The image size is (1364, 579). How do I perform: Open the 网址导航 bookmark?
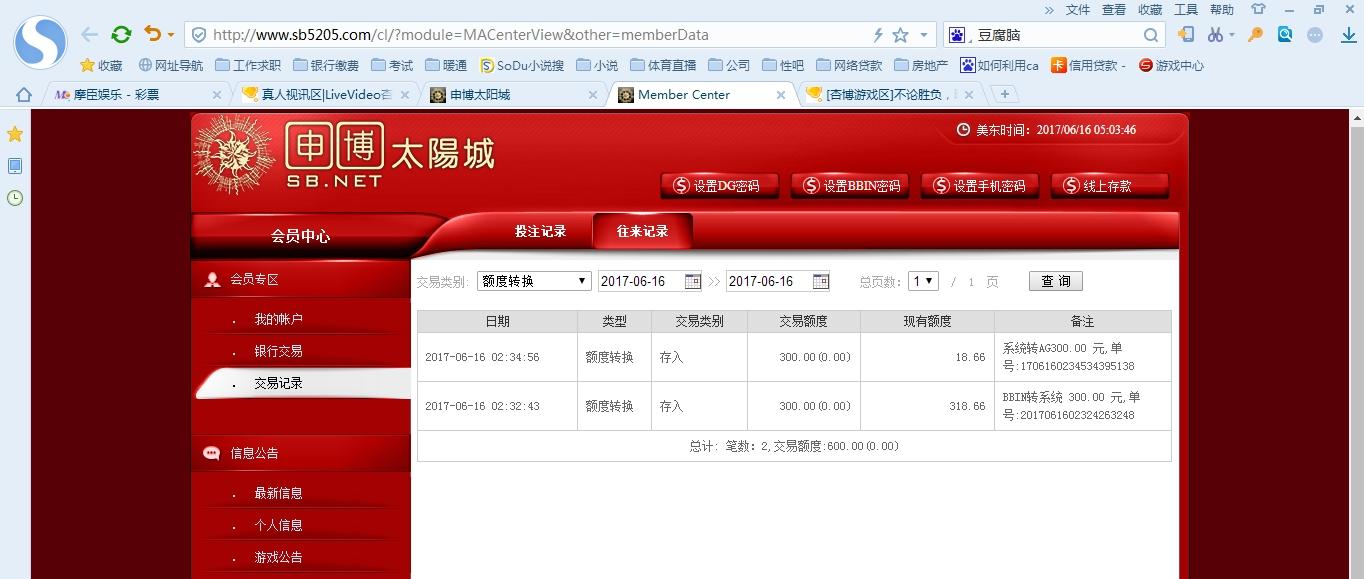point(171,65)
